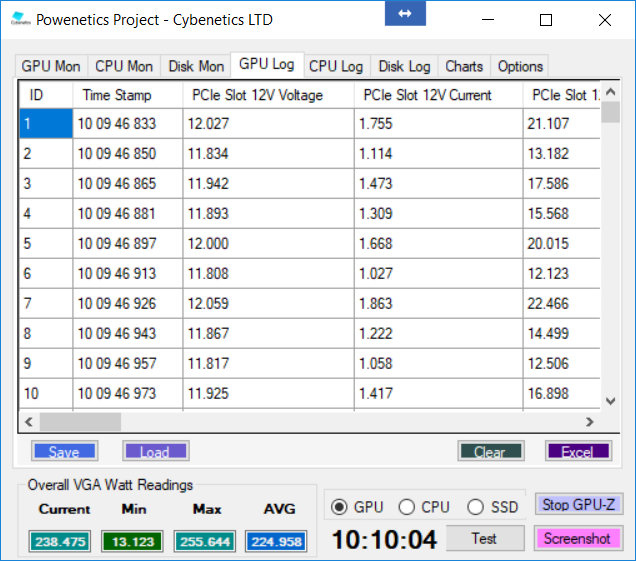Screen dimensions: 636x561
Task: Click the cell showing 22.466
Action: click(x=561, y=303)
